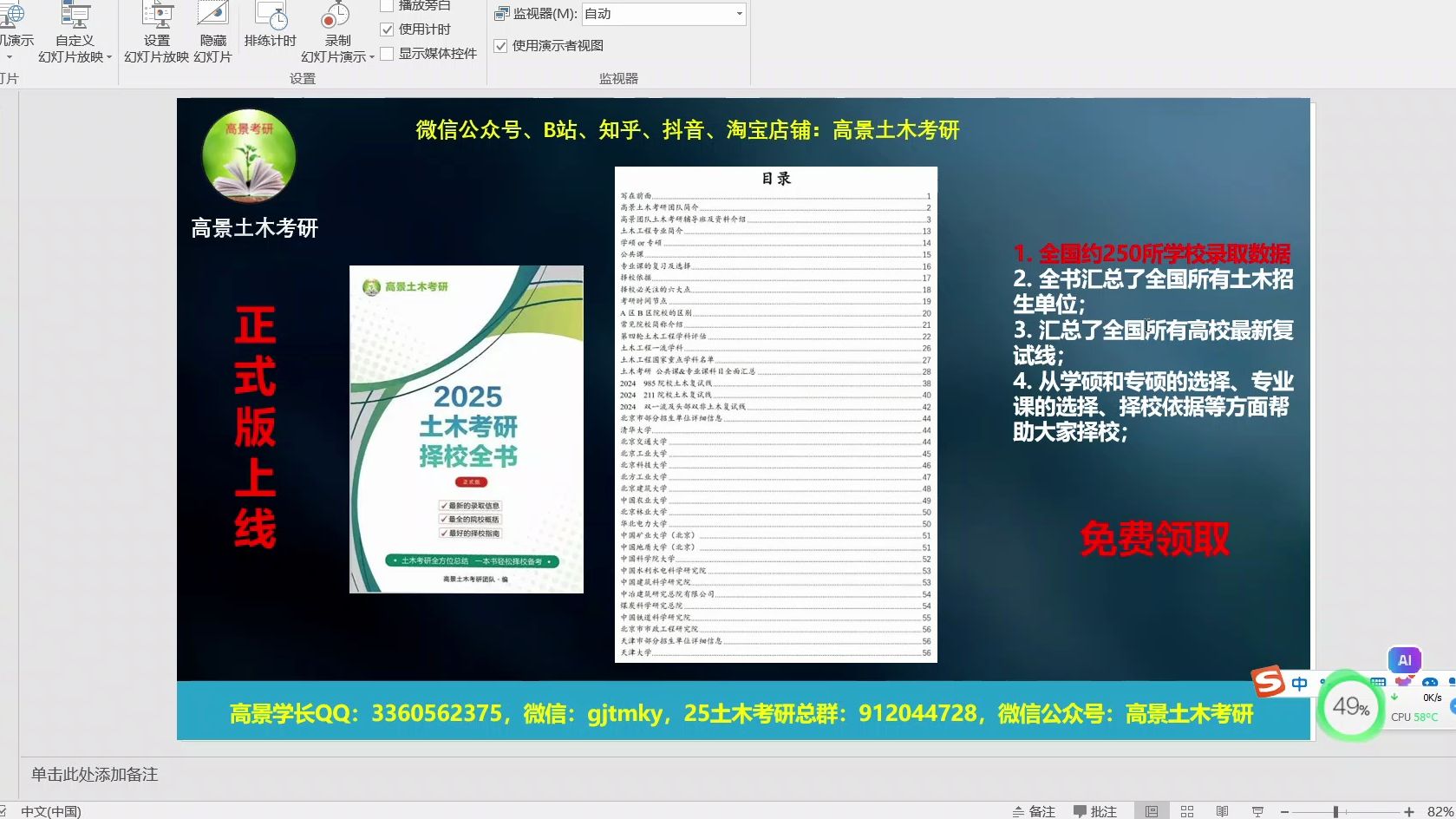
Task: Open the 批注 comments pane from status bar
Action: (x=1094, y=811)
